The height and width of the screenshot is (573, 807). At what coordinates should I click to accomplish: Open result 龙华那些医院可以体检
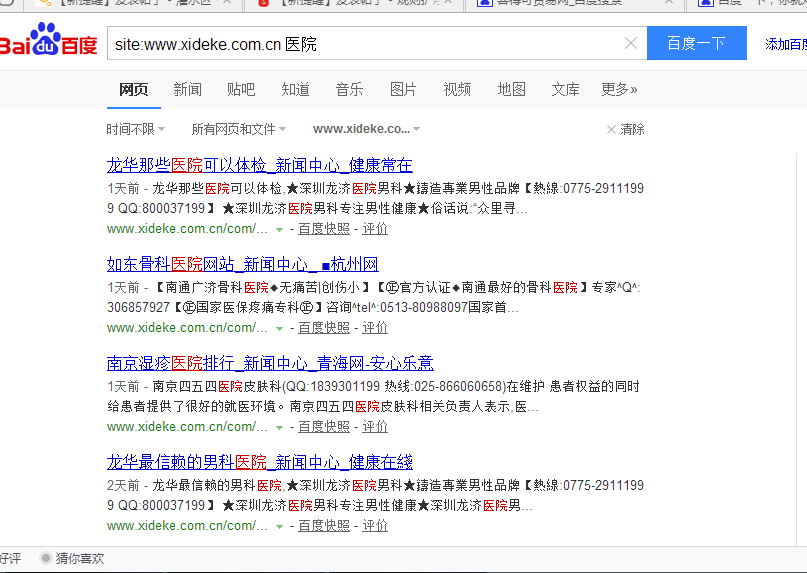259,165
